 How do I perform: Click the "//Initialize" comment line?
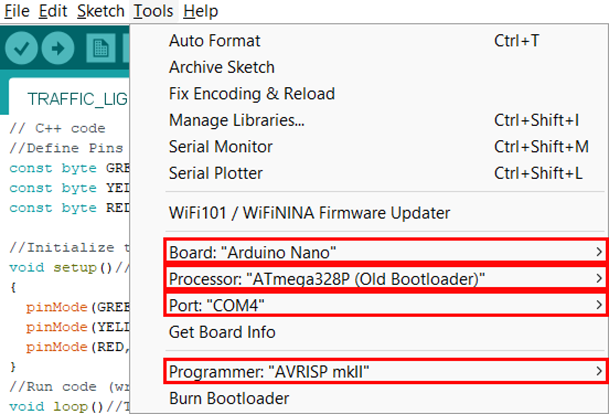[69, 248]
